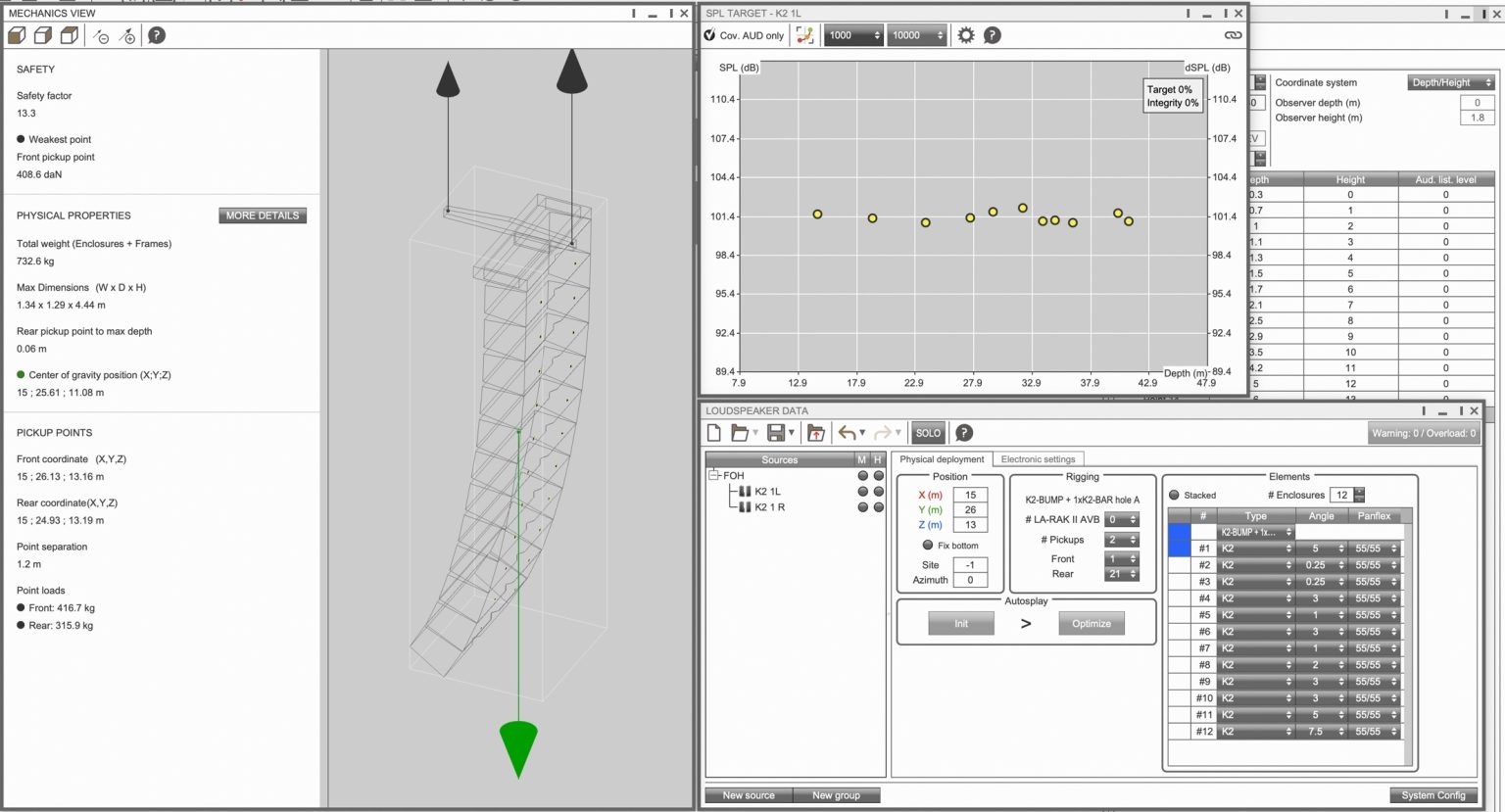Click the MORE DETAILS button
Screen dimensions: 1505x812
(263, 215)
